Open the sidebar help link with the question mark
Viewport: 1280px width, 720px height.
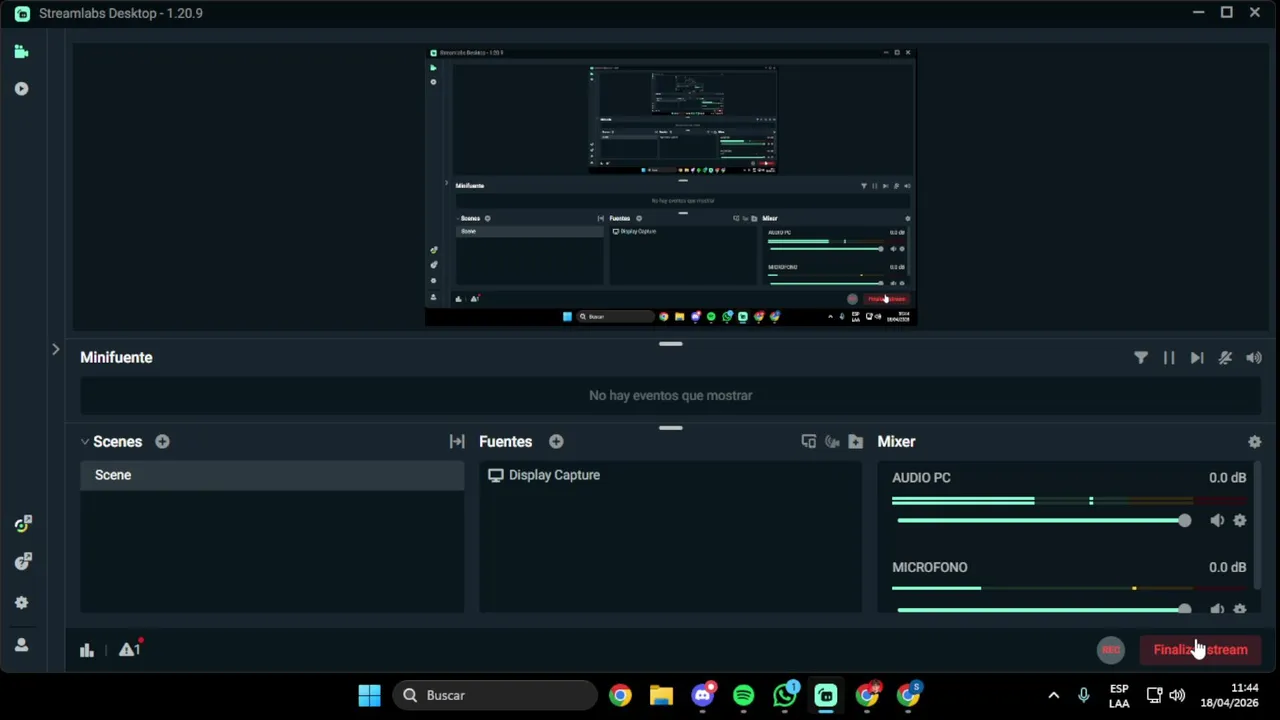pos(22,562)
